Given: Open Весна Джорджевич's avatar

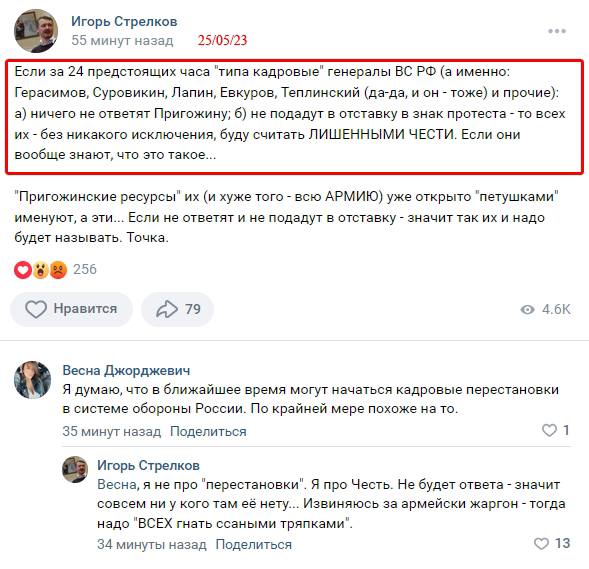Looking at the screenshot, I should [32, 380].
